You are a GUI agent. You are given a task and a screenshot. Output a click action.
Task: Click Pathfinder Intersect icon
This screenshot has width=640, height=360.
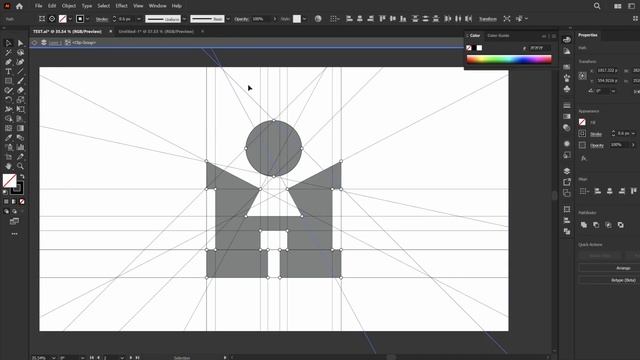point(608,225)
